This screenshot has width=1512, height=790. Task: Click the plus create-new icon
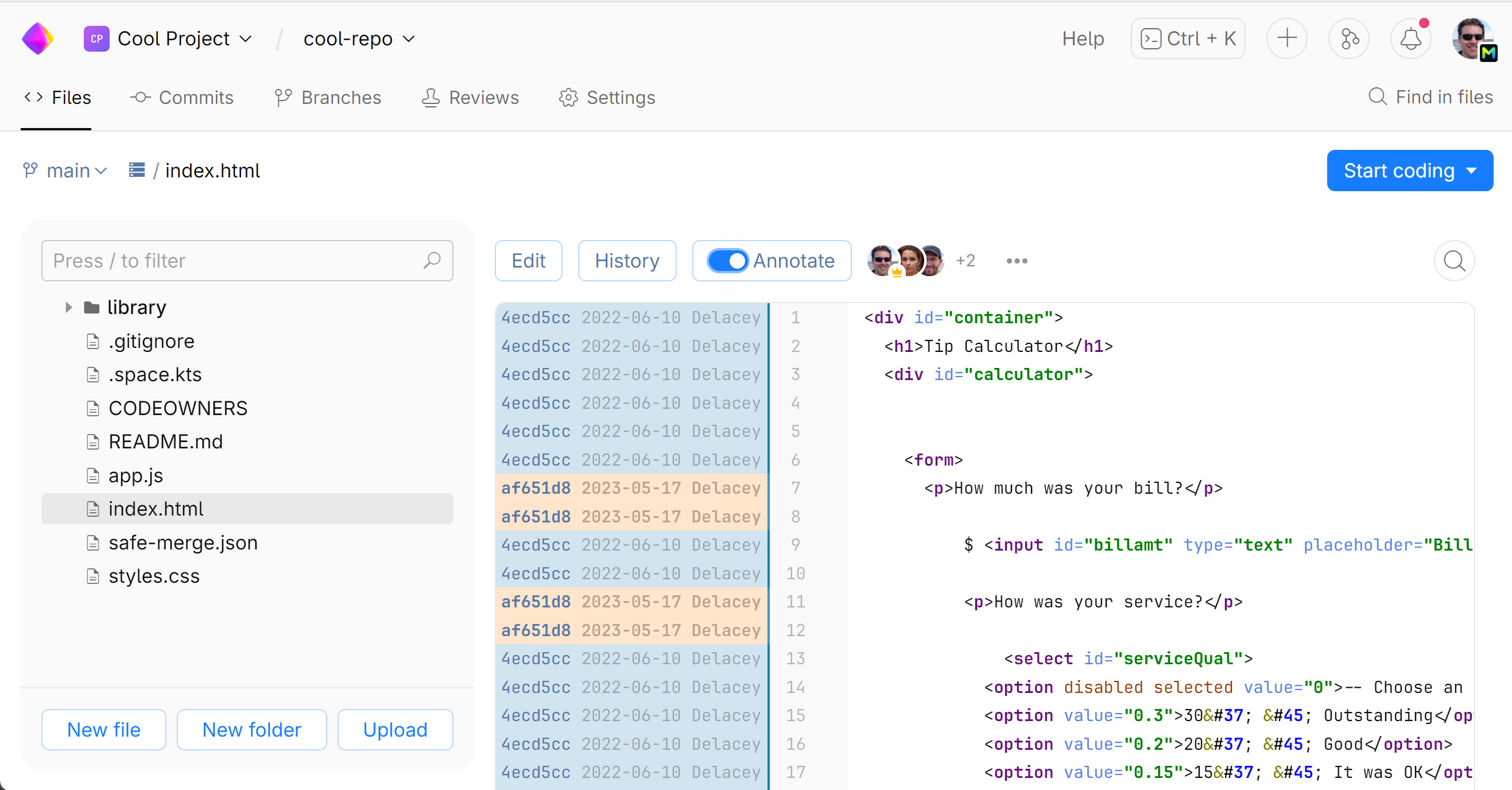tap(1286, 39)
